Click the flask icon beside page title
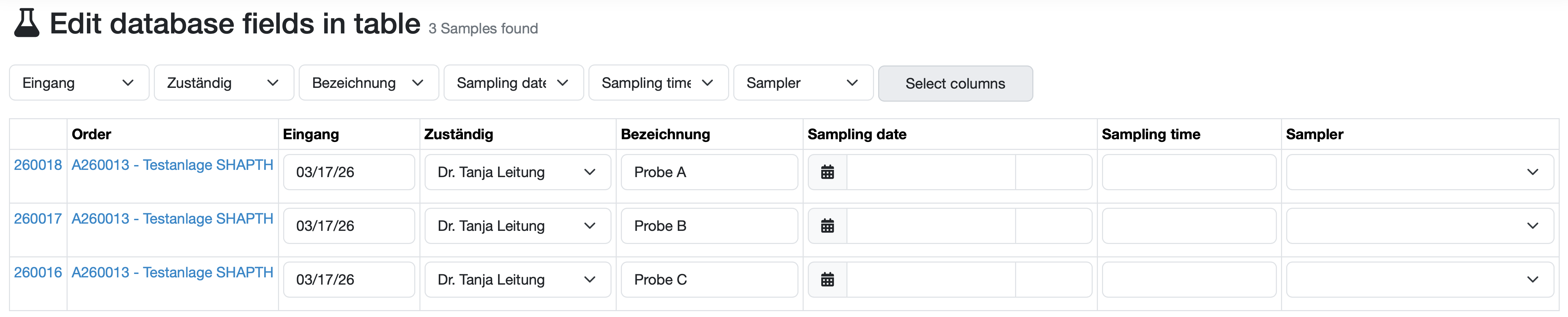The width and height of the screenshot is (1568, 317). pos(27,23)
